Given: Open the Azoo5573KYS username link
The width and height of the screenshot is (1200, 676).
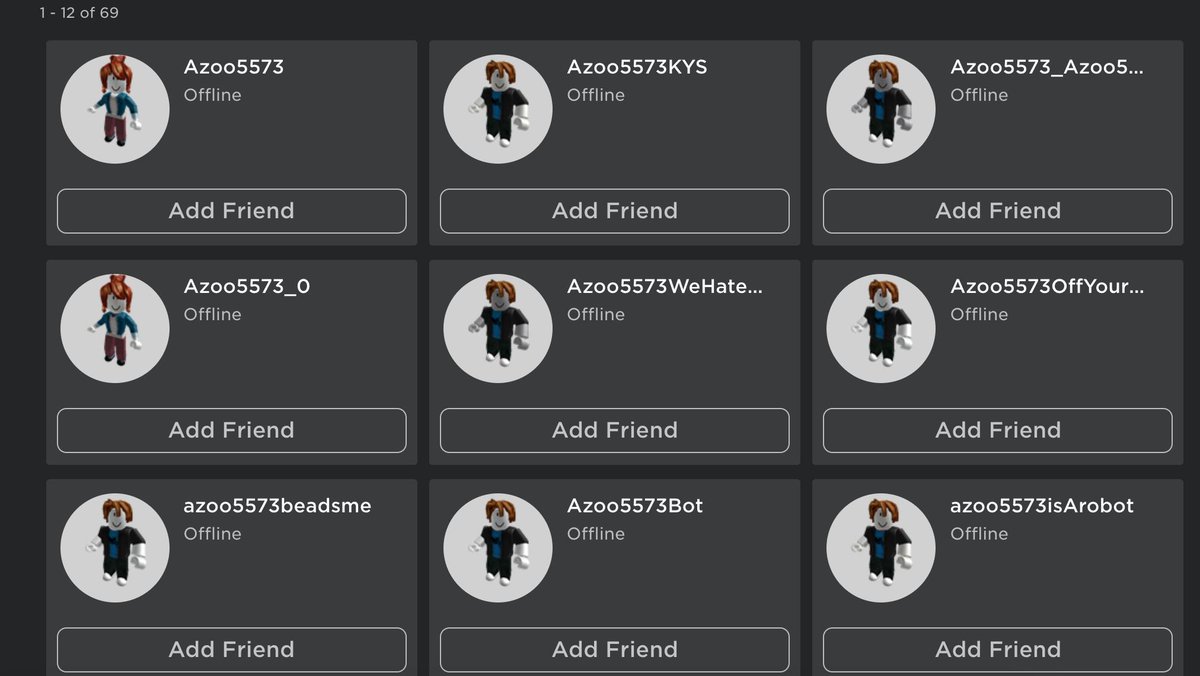Looking at the screenshot, I should click(x=637, y=67).
